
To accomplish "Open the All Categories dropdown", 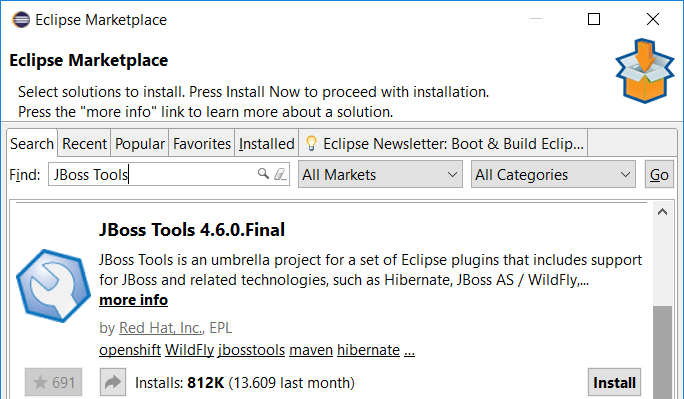I will coord(553,174).
